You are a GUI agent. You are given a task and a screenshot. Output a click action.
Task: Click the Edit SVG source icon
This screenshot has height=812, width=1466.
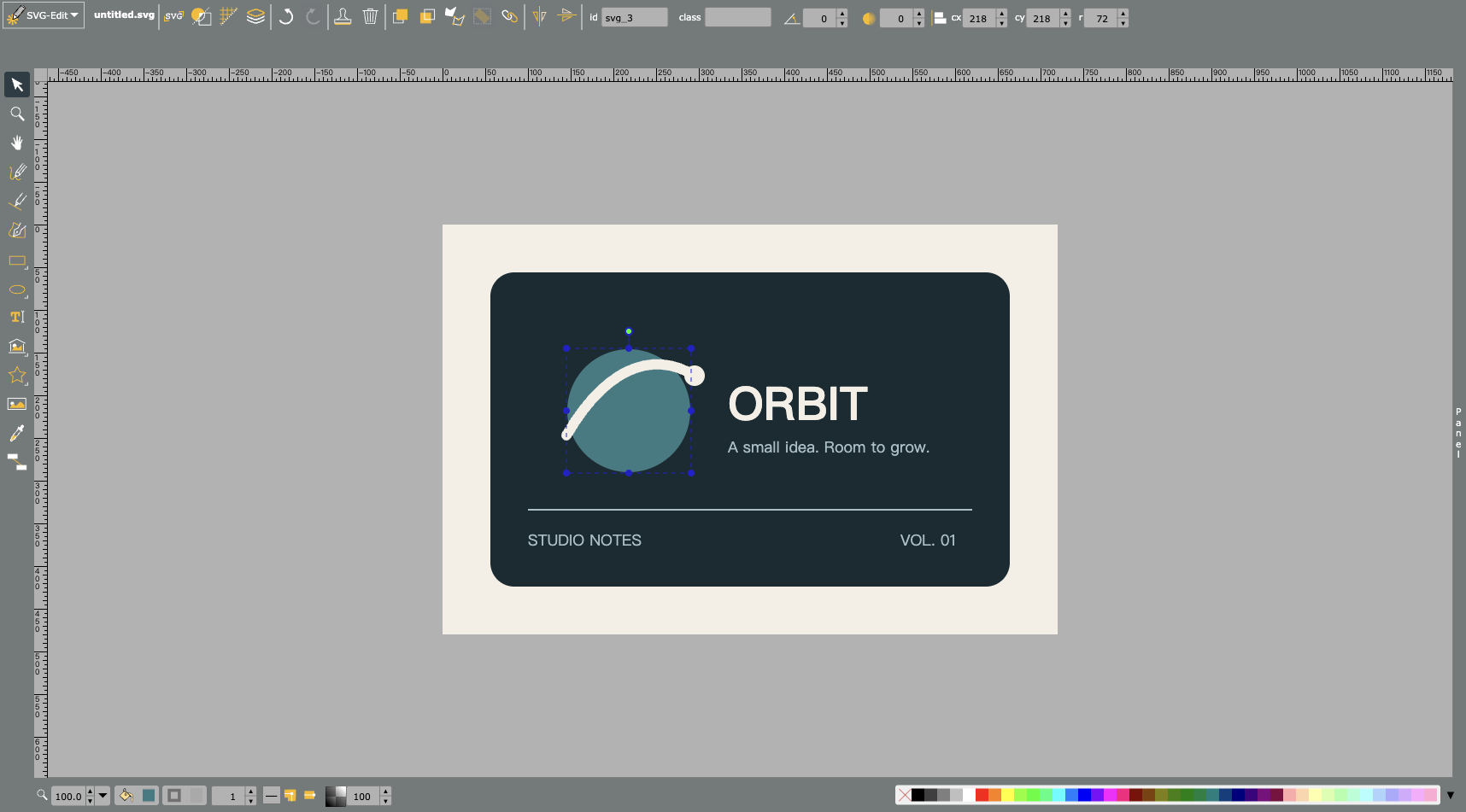173,16
